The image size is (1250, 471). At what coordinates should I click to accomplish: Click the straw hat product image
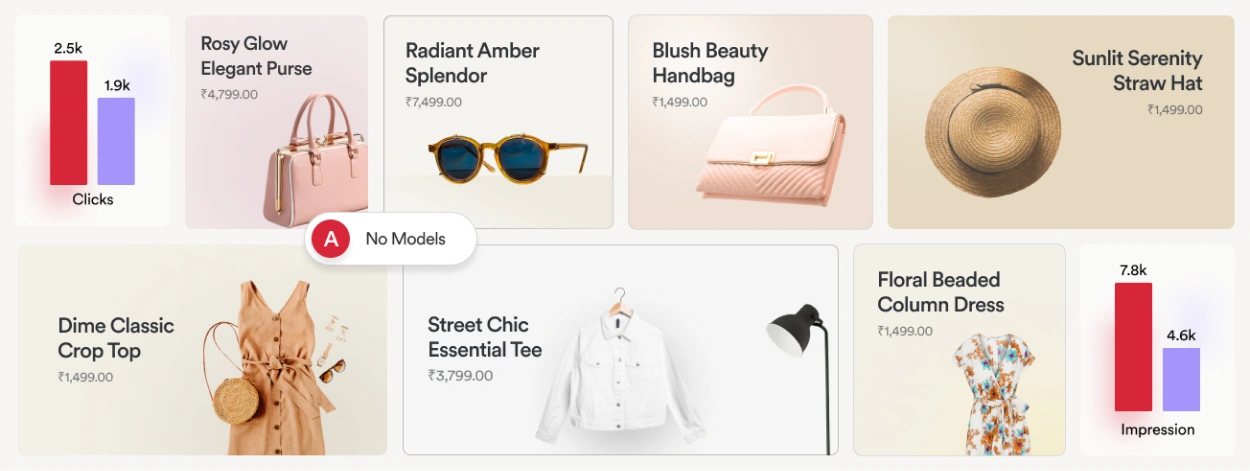[992, 129]
